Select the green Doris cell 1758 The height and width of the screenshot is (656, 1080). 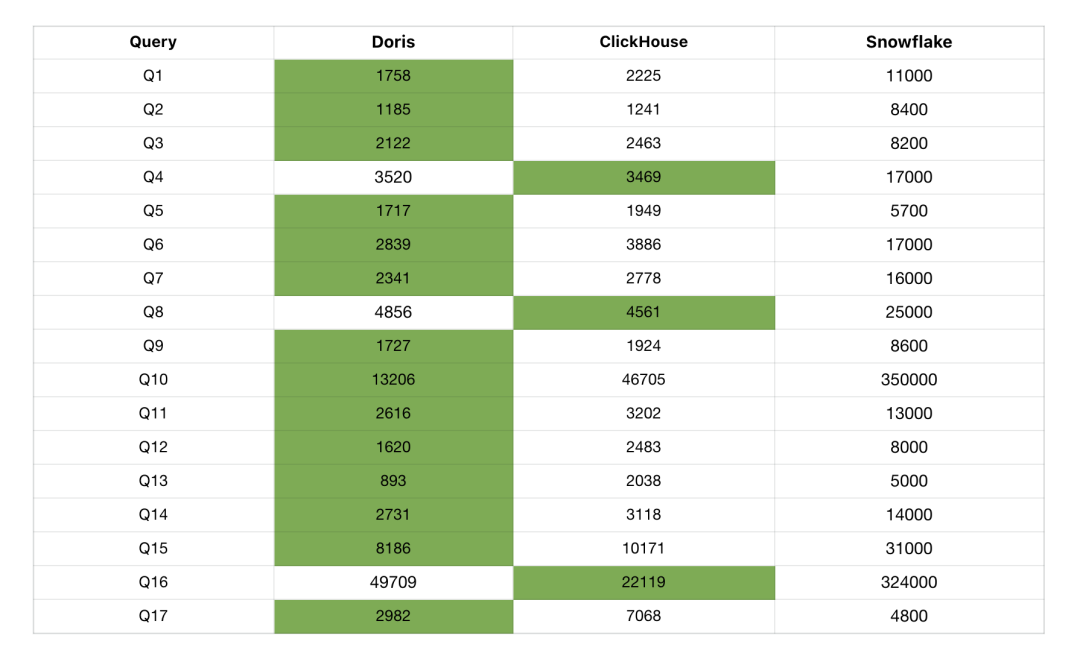click(x=393, y=76)
